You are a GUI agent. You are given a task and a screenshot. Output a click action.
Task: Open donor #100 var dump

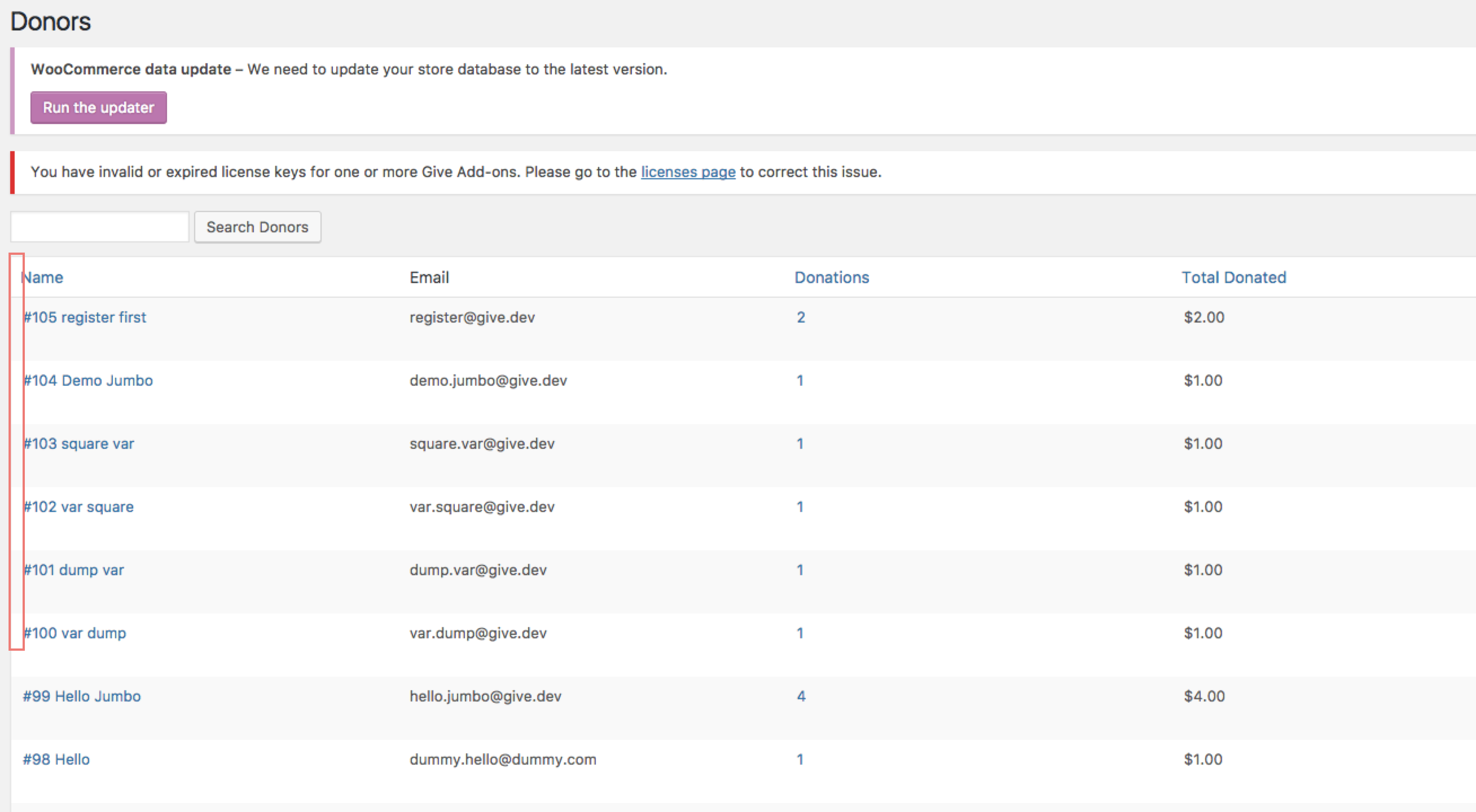(x=74, y=633)
